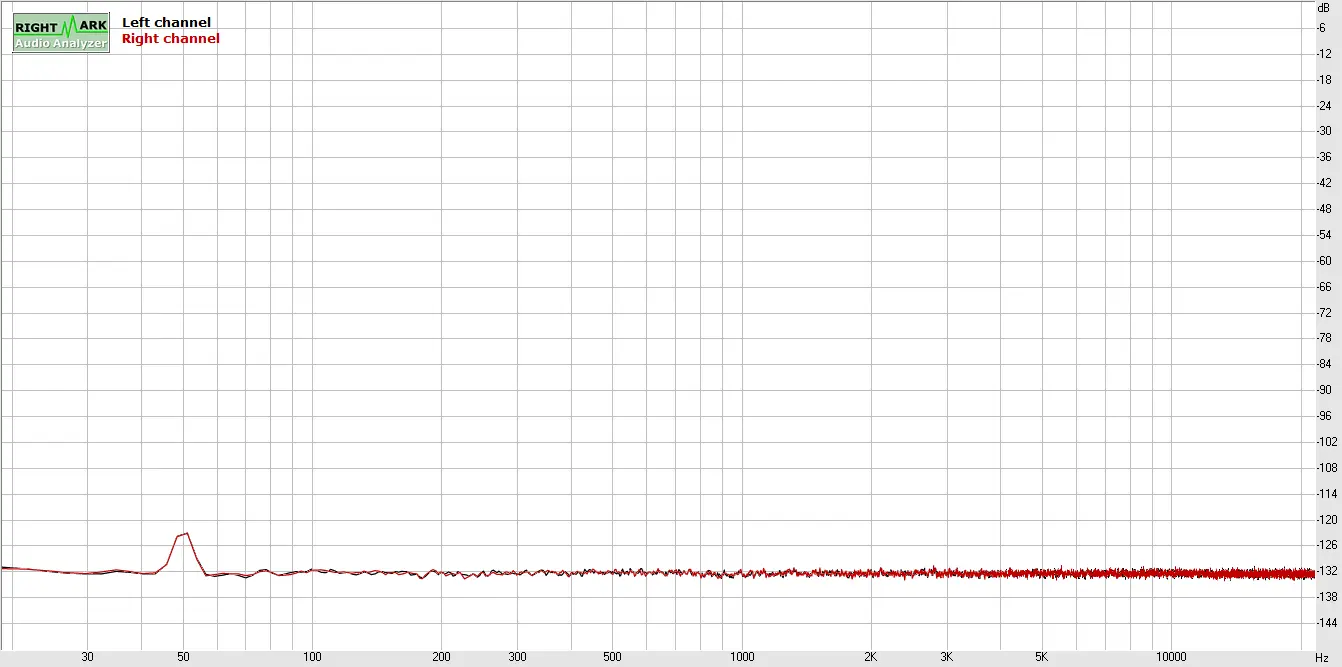
Task: Click the 200 frequency axis label
Action: 441,657
